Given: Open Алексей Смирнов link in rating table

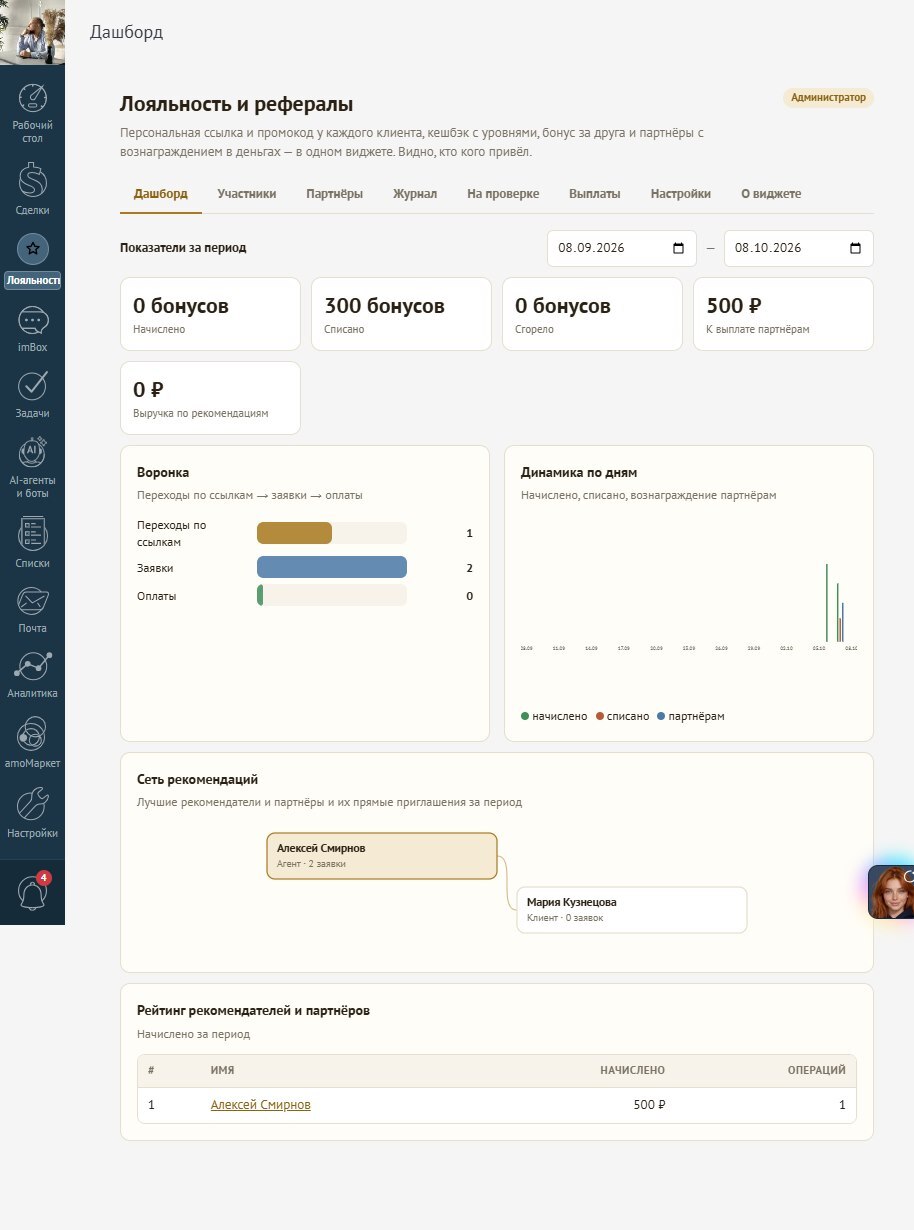Looking at the screenshot, I should click(x=261, y=1105).
